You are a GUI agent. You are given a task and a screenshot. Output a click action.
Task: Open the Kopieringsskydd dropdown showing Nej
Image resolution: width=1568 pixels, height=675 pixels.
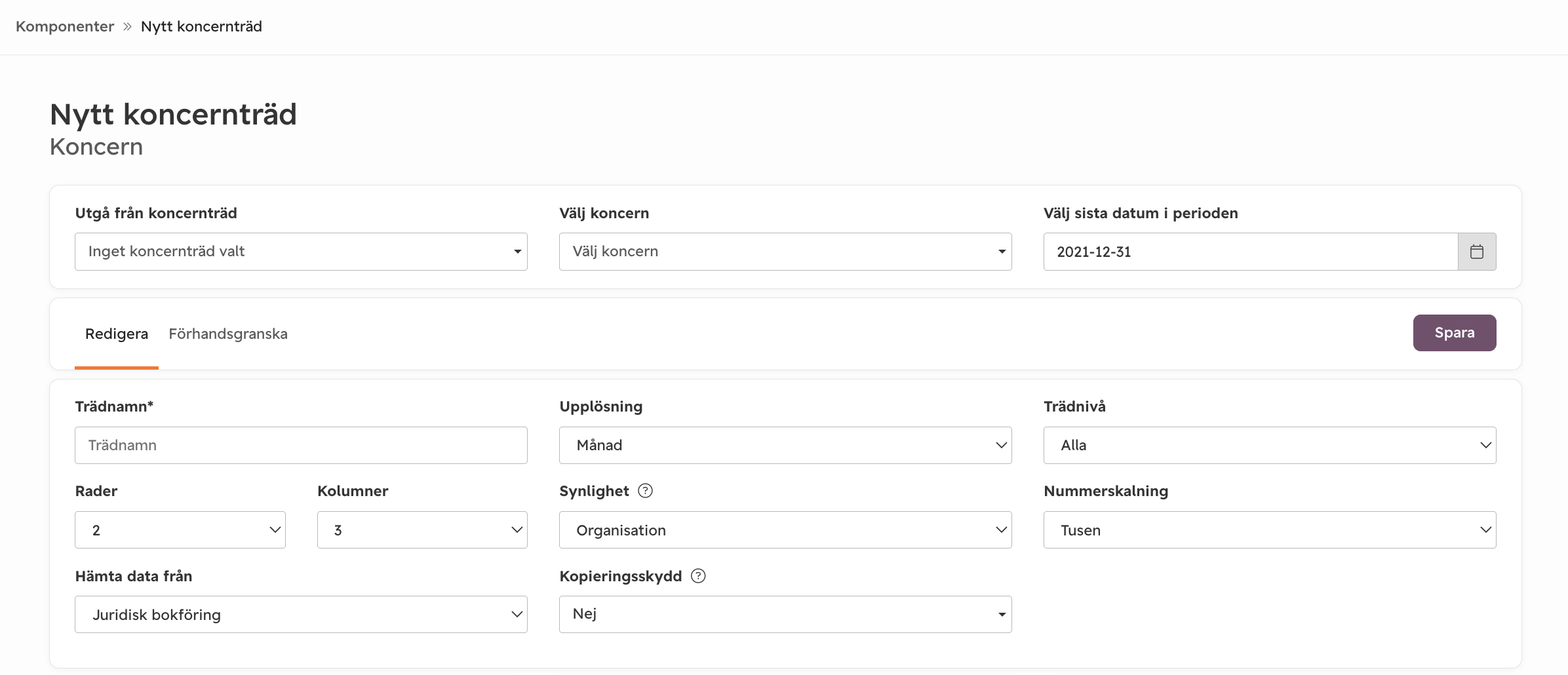tap(785, 615)
